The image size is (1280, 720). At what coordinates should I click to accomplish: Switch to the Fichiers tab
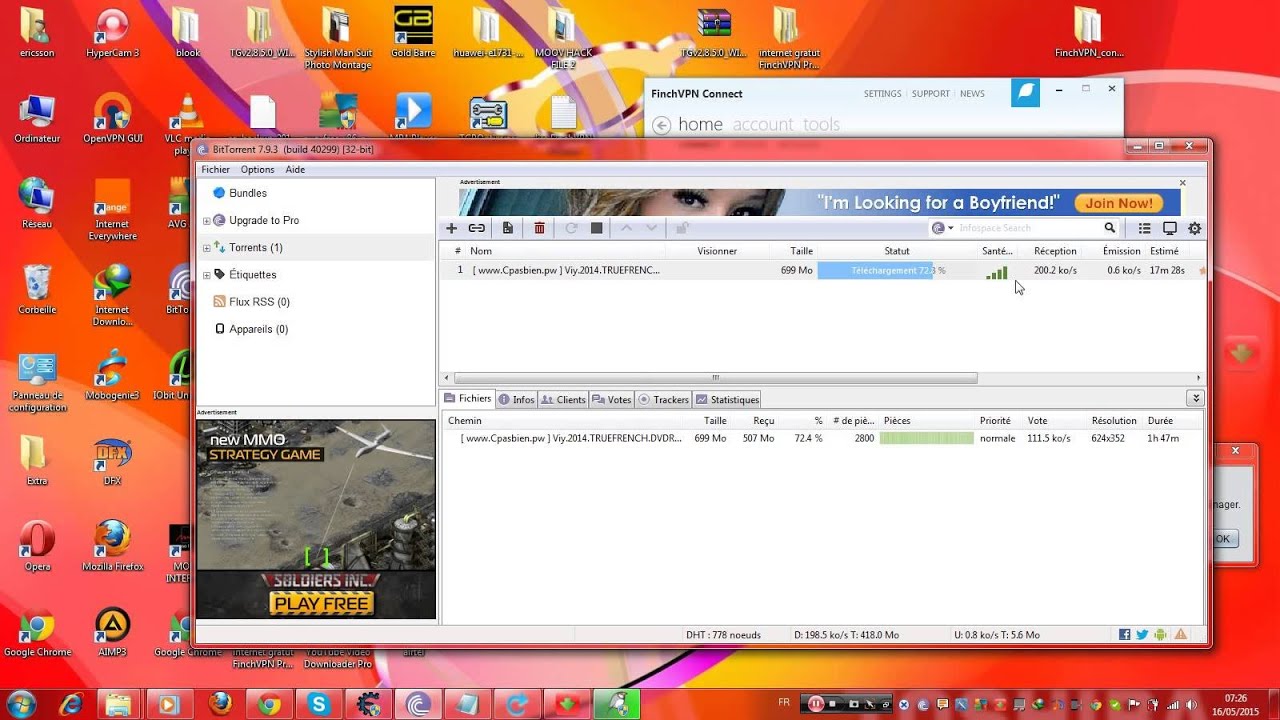tap(467, 398)
